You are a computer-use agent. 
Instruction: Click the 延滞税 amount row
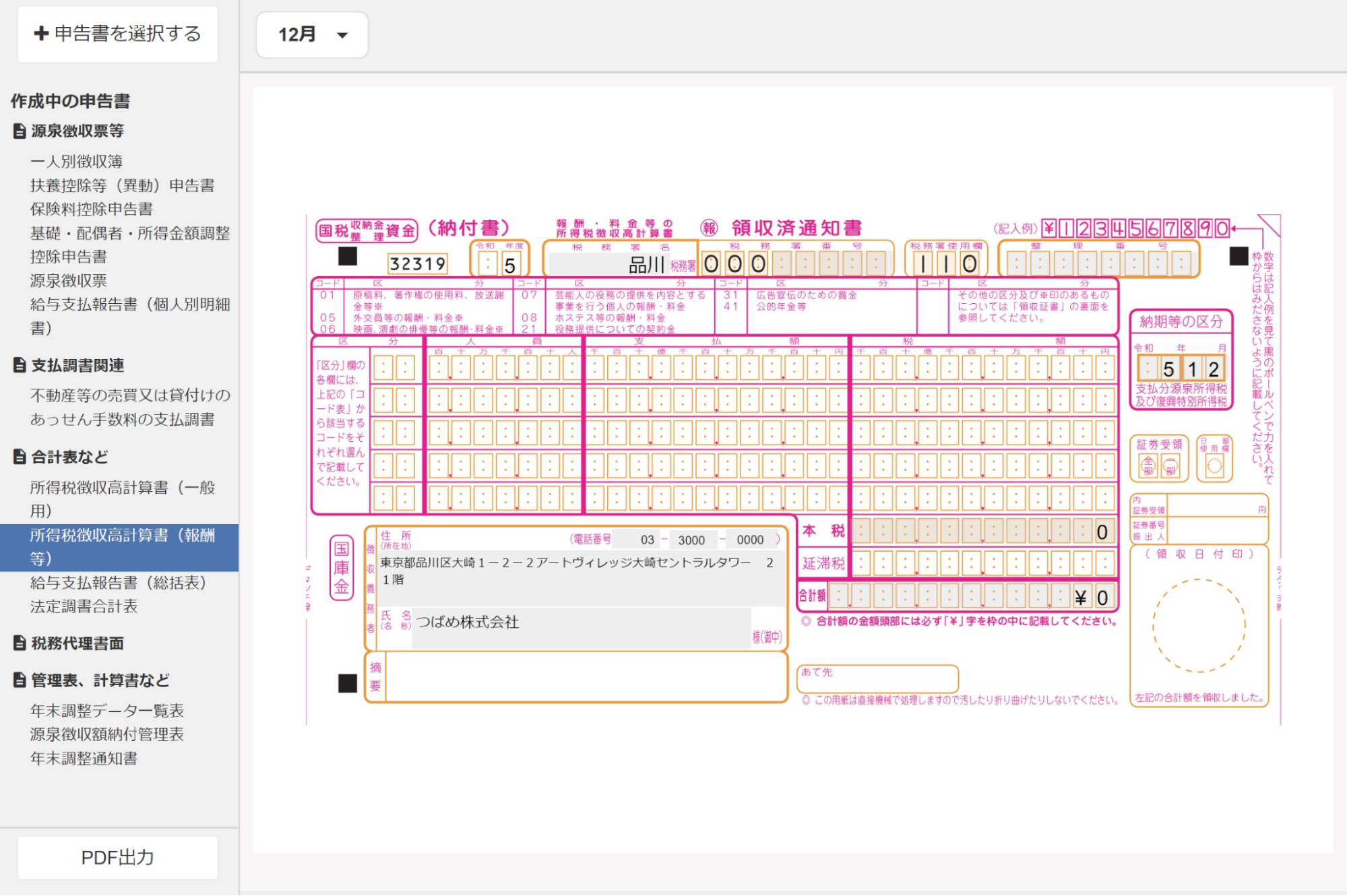tap(983, 563)
